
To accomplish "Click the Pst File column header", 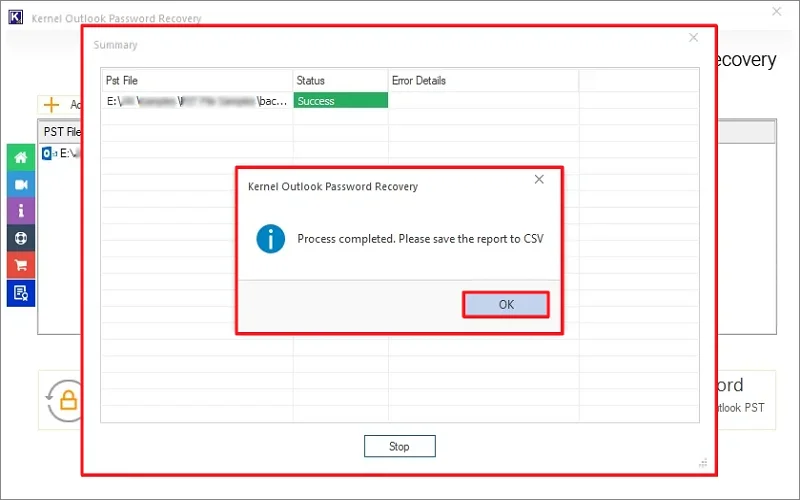I will pos(197,81).
